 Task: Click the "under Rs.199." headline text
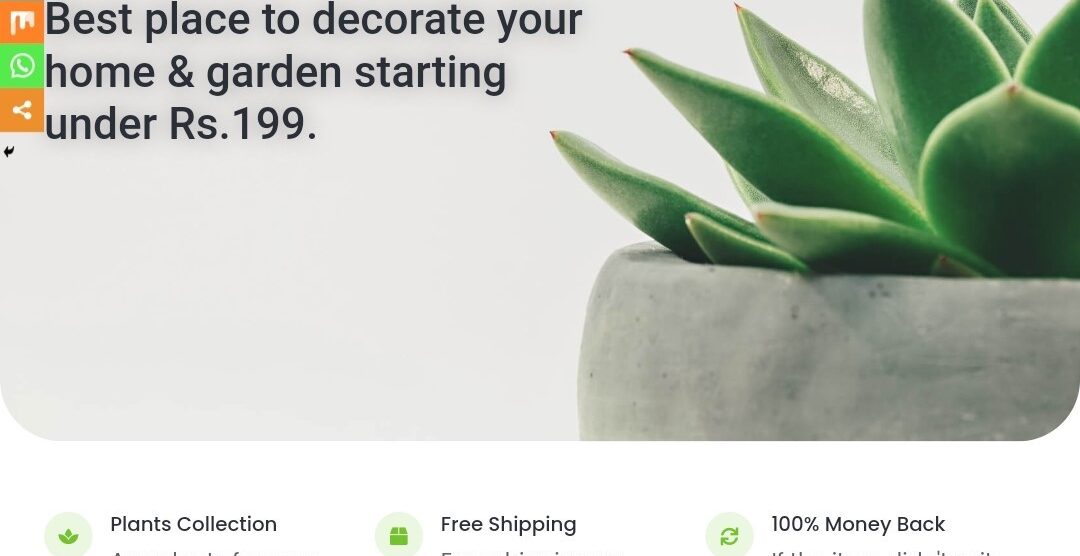pos(180,124)
